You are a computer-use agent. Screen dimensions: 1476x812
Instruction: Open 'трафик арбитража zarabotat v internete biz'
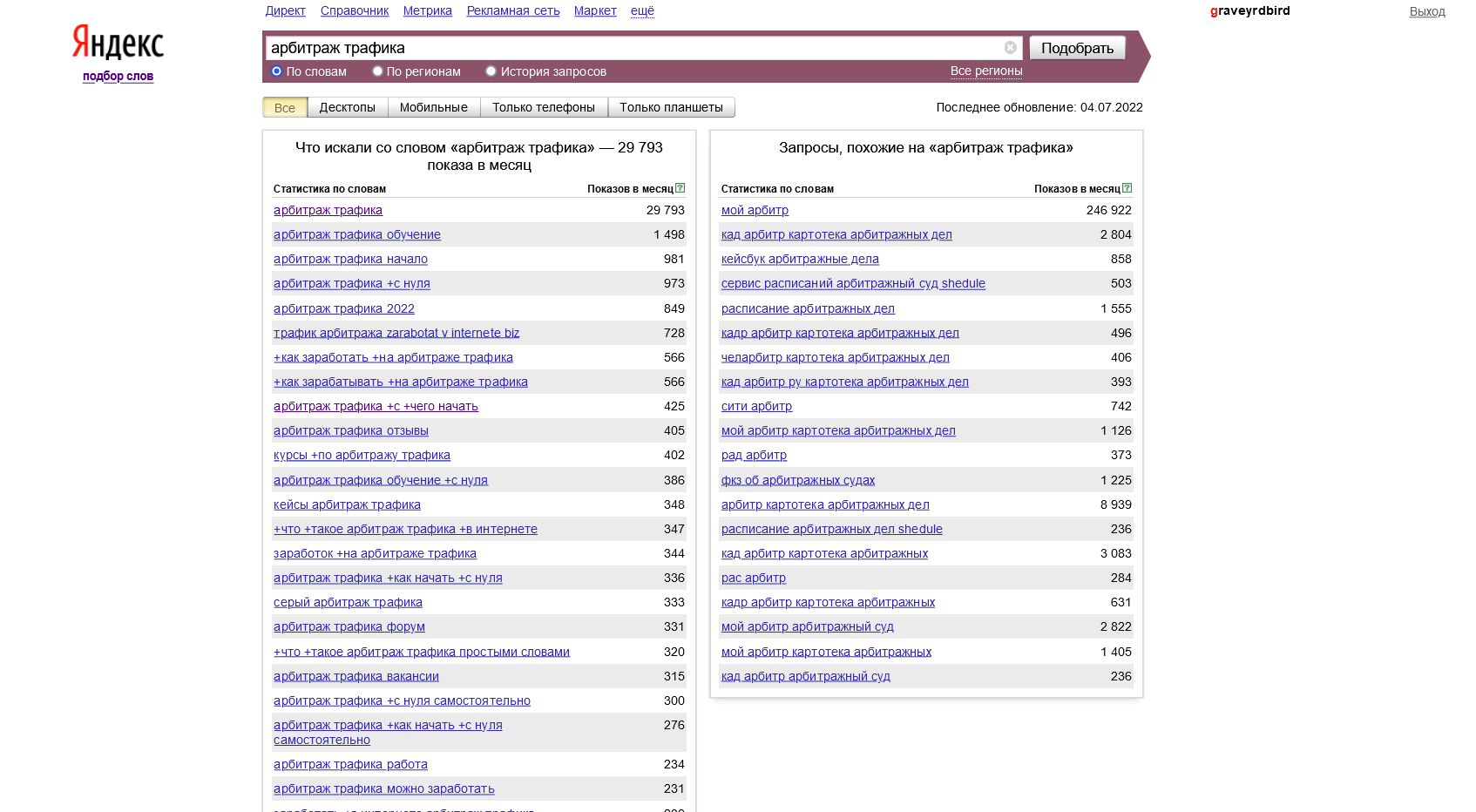point(396,333)
